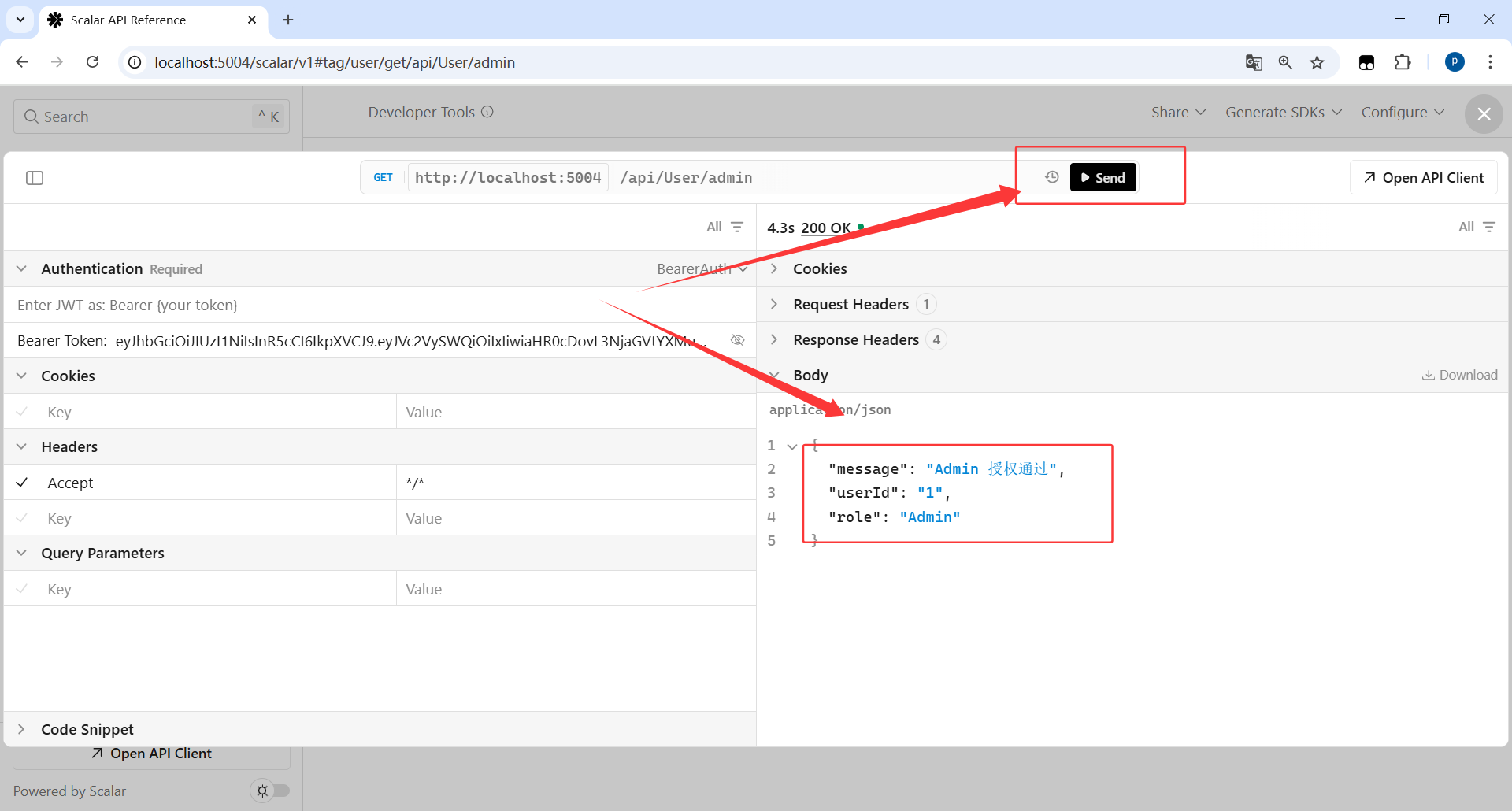Image resolution: width=1512 pixels, height=811 pixels.
Task: Collapse the Headers section
Action: pos(21,446)
